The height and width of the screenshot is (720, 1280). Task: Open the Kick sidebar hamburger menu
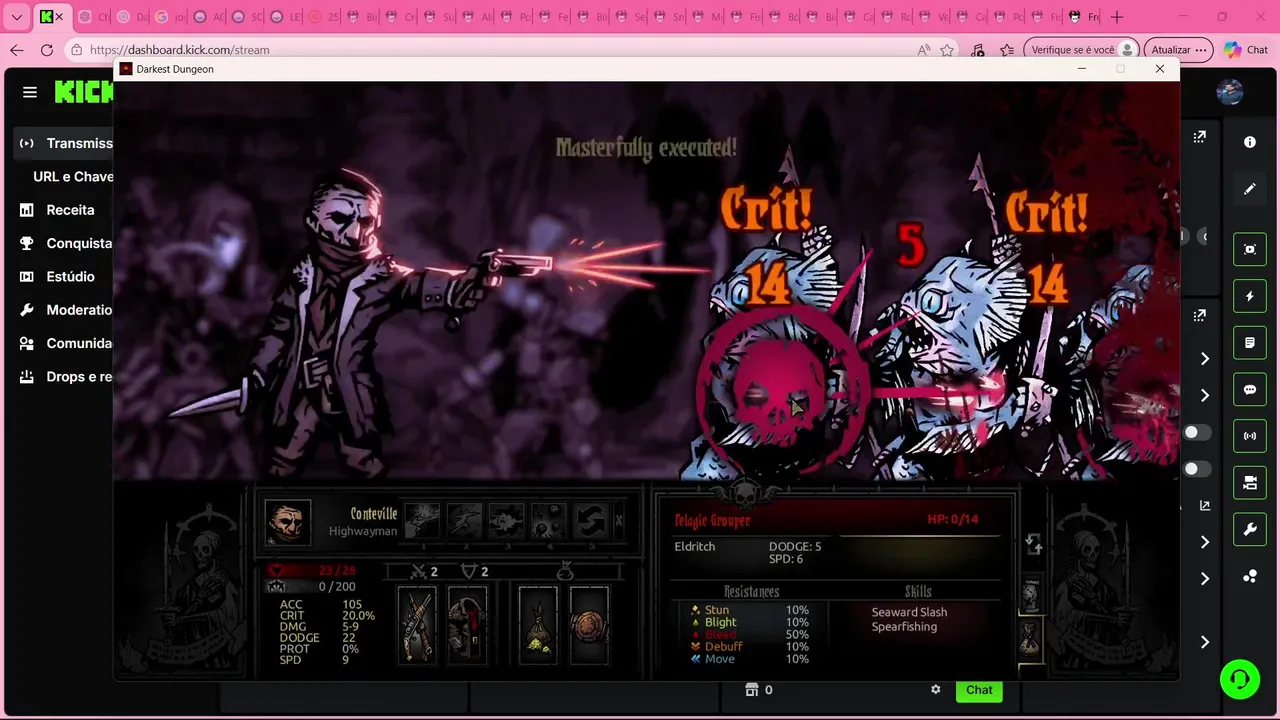[x=30, y=92]
